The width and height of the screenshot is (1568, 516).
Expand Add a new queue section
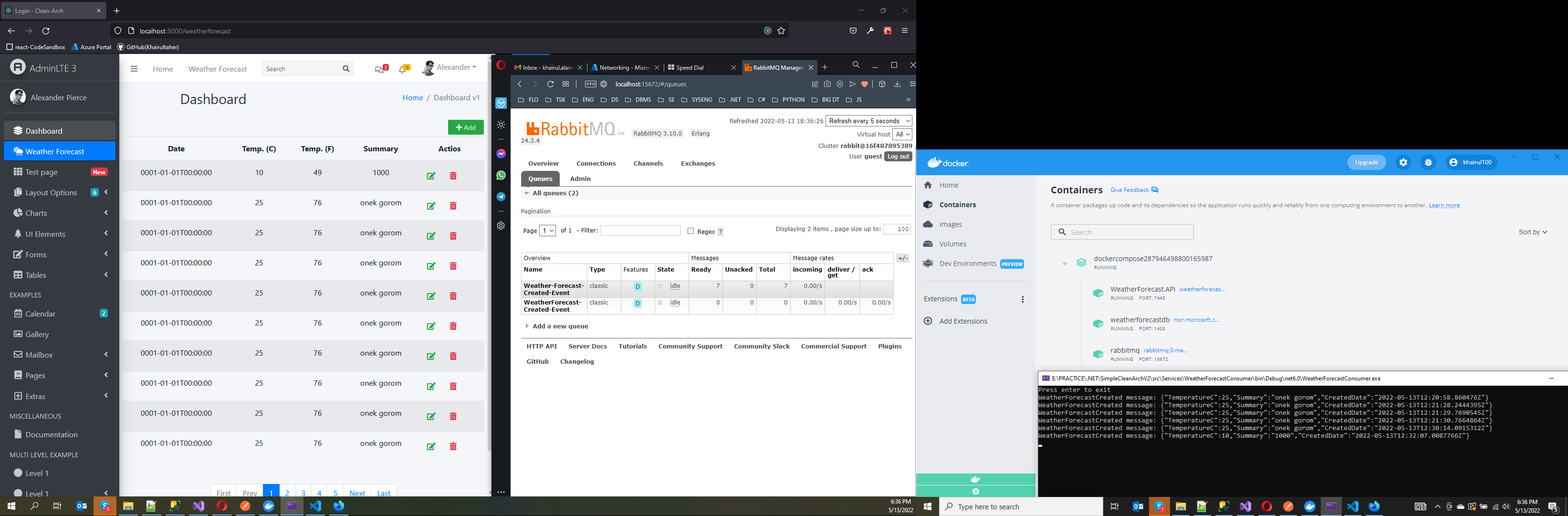[x=559, y=326]
